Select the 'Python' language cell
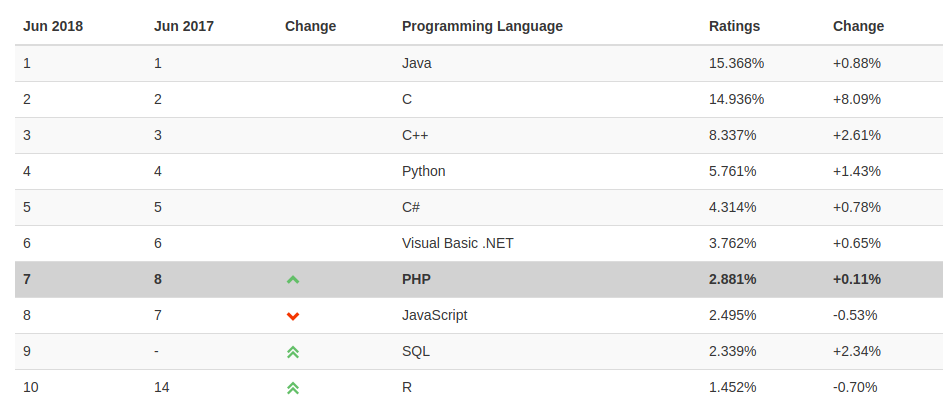The height and width of the screenshot is (404, 951). (x=423, y=172)
